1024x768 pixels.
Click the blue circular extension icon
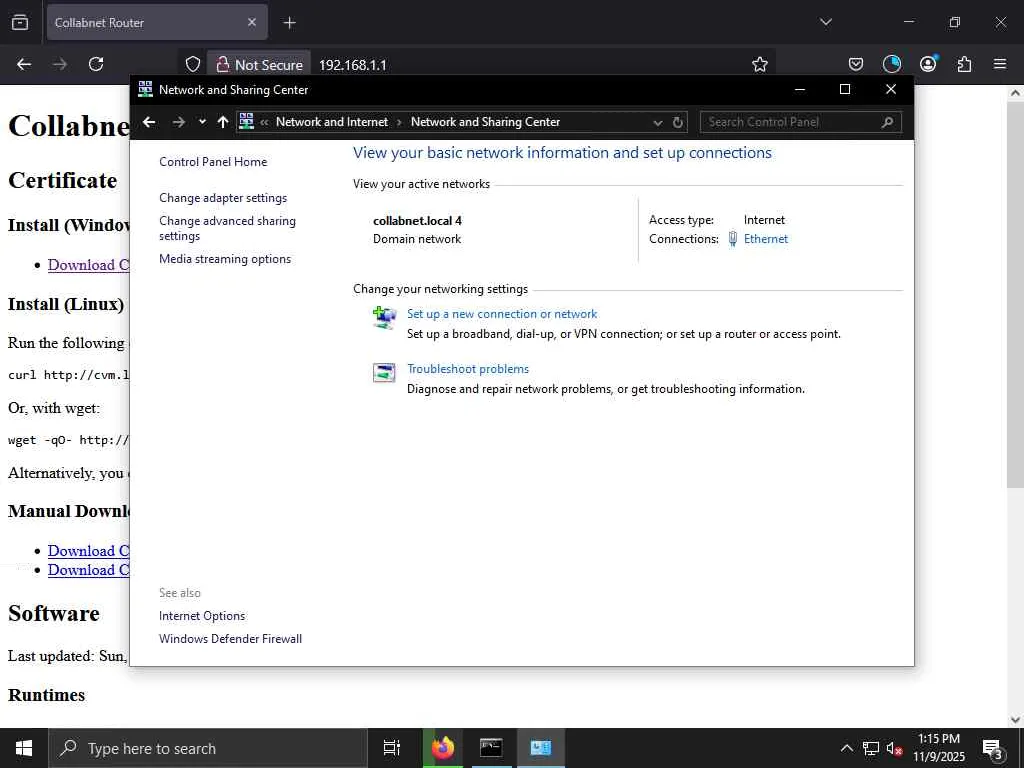[891, 64]
